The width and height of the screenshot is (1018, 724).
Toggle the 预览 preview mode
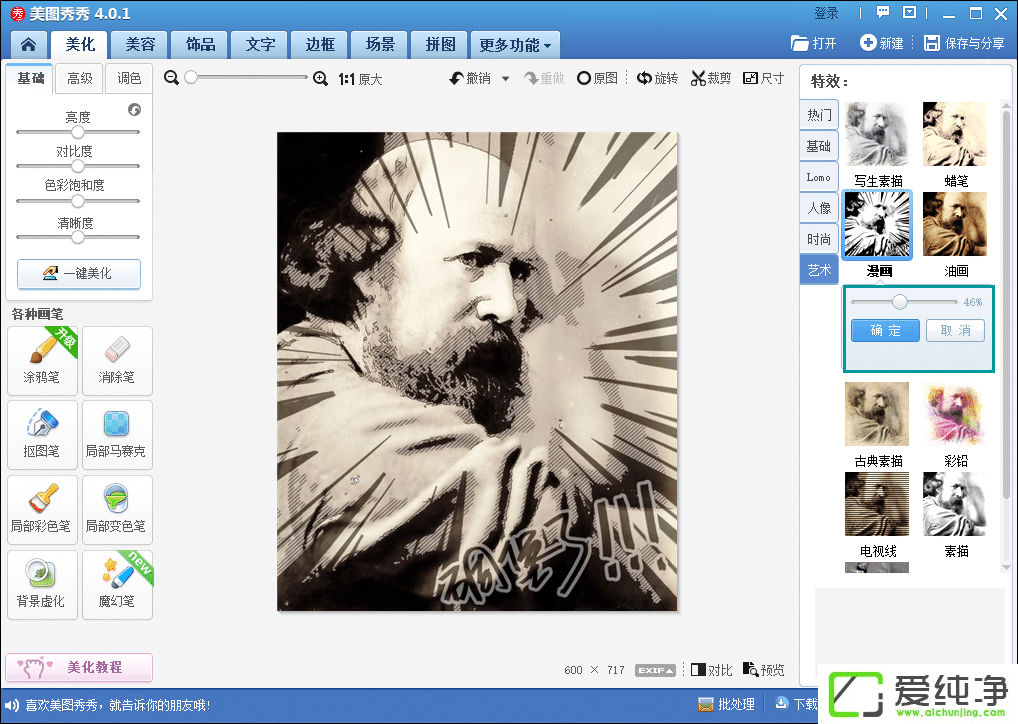coord(763,670)
